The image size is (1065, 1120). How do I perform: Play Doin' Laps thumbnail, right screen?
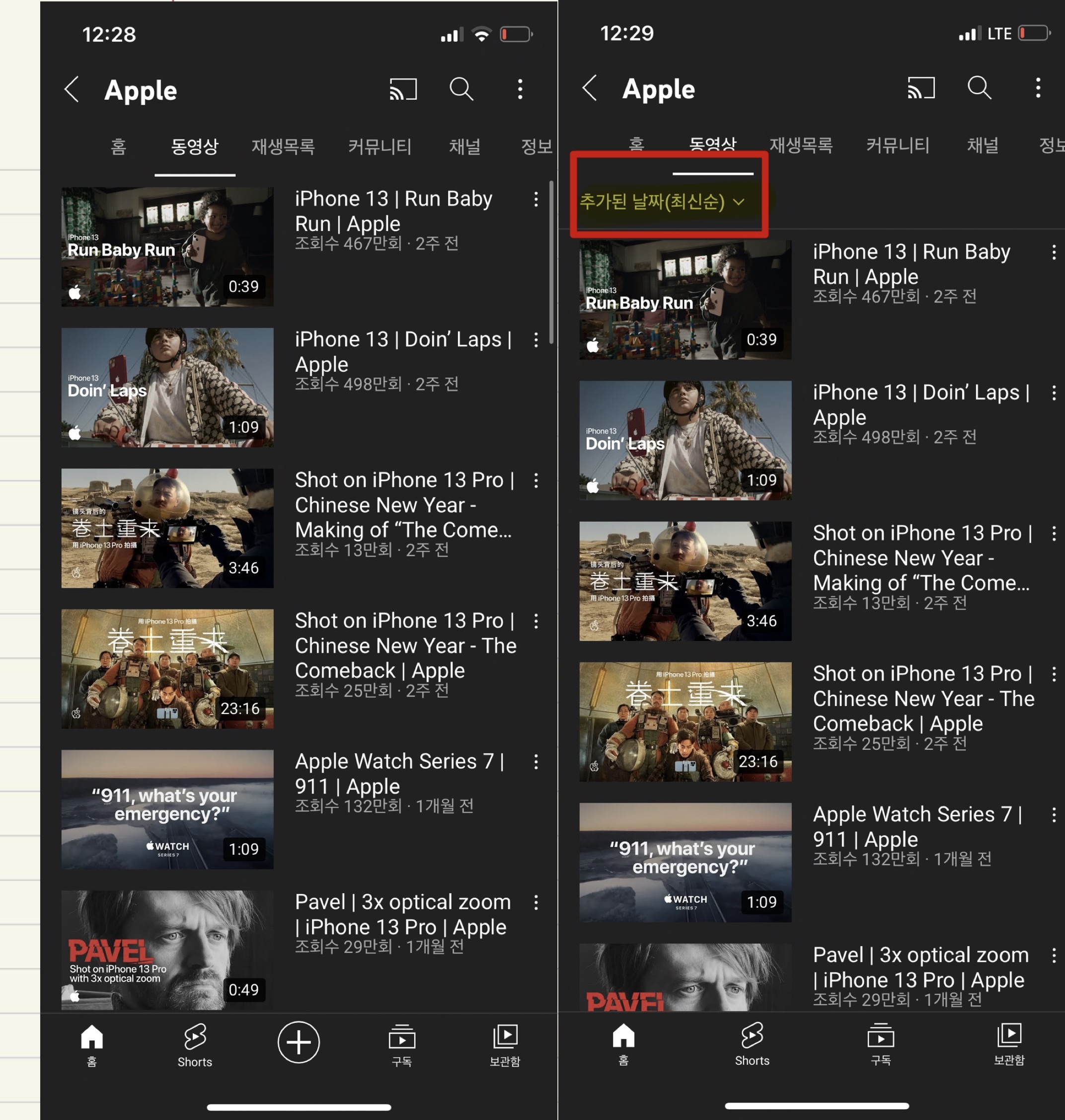click(685, 441)
